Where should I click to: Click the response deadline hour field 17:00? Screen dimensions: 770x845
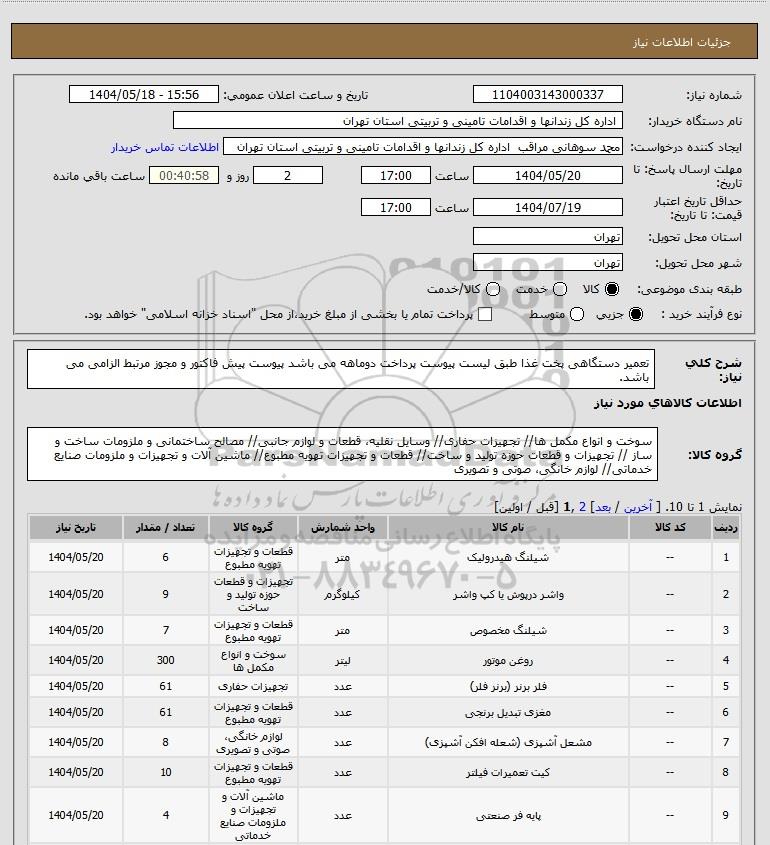[396, 176]
